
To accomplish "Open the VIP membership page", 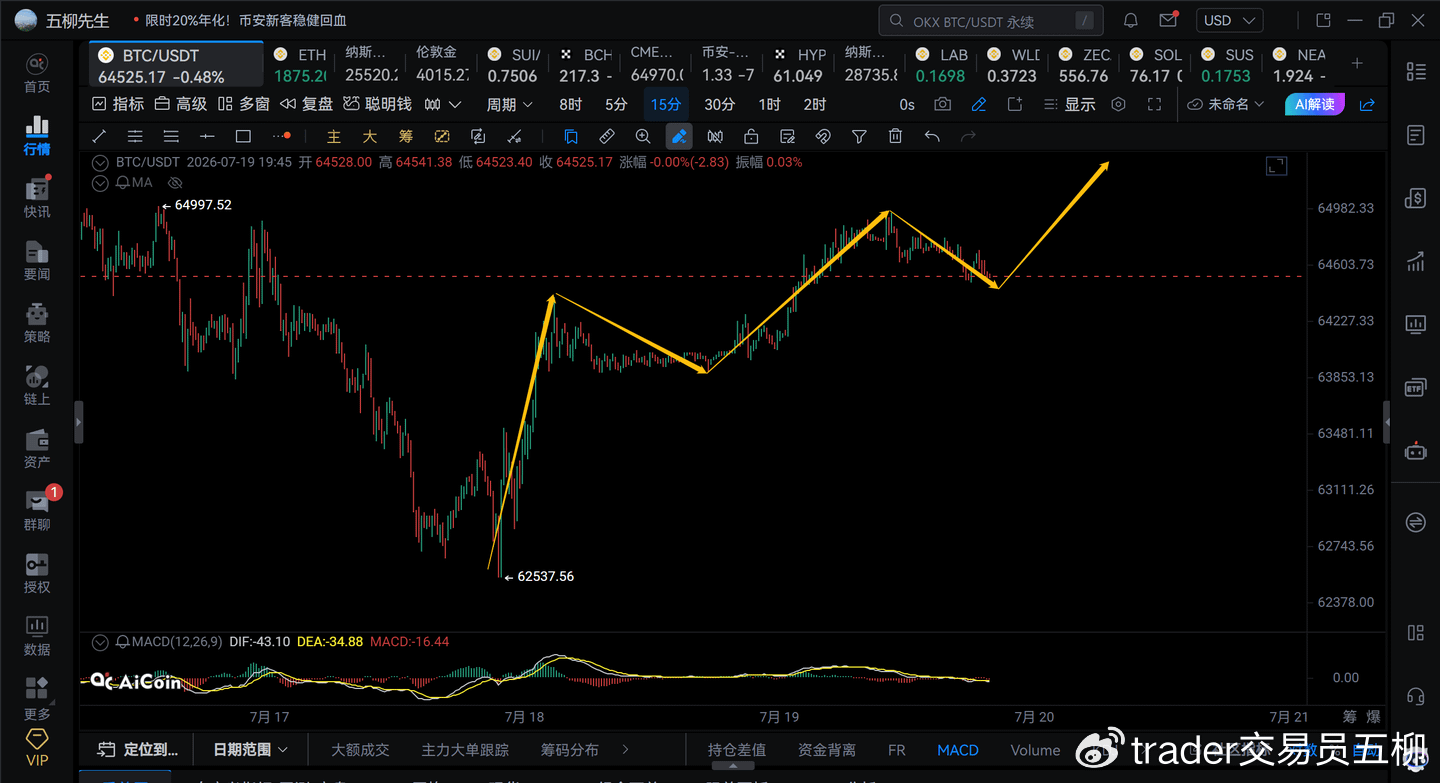I will (37, 746).
